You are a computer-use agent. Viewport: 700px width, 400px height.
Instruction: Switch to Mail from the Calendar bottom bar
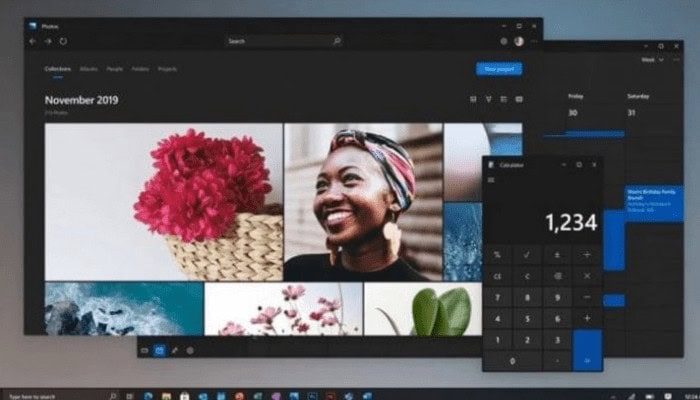point(144,350)
